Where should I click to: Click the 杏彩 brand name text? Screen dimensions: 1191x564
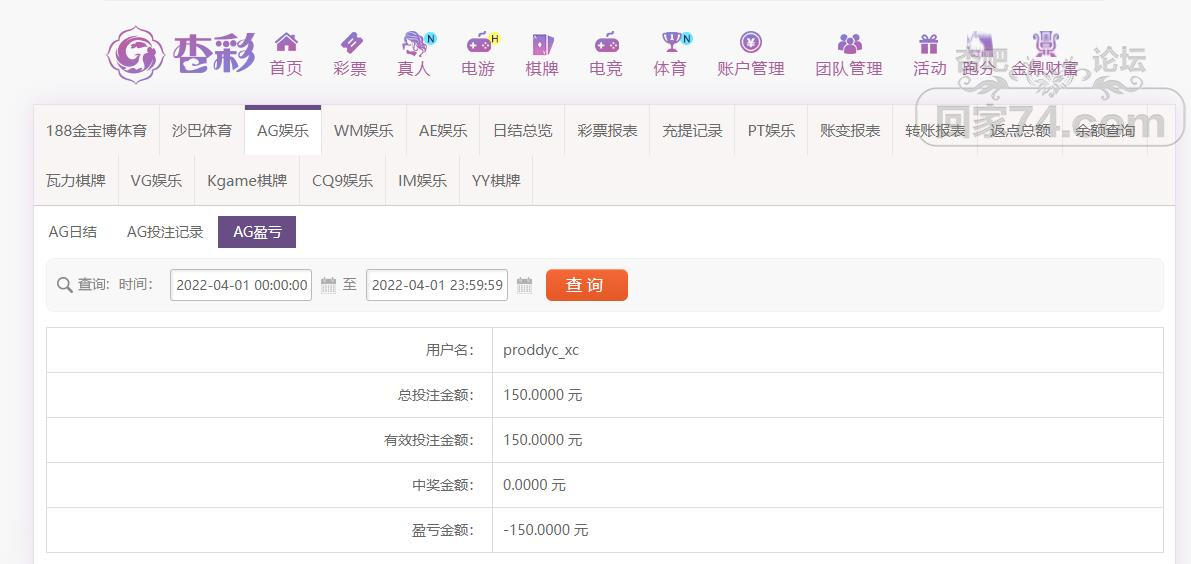214,54
